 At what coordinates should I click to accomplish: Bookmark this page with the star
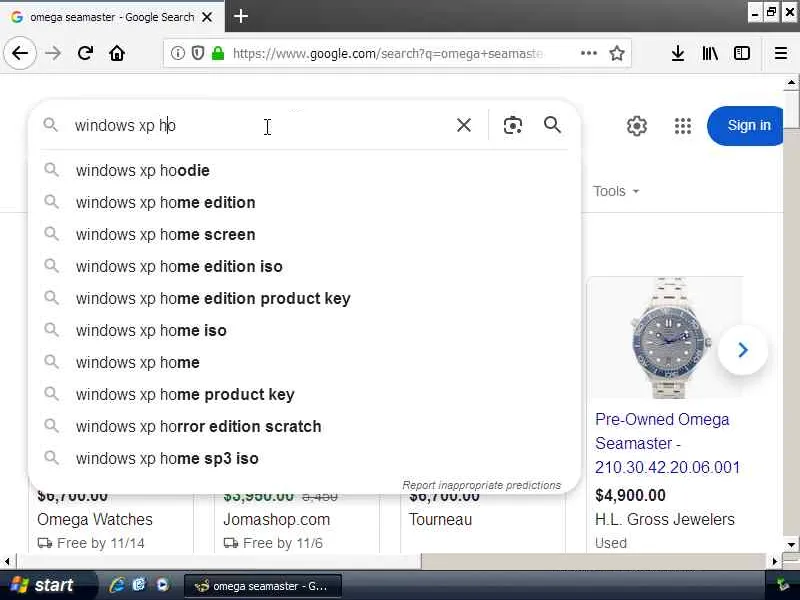617,53
